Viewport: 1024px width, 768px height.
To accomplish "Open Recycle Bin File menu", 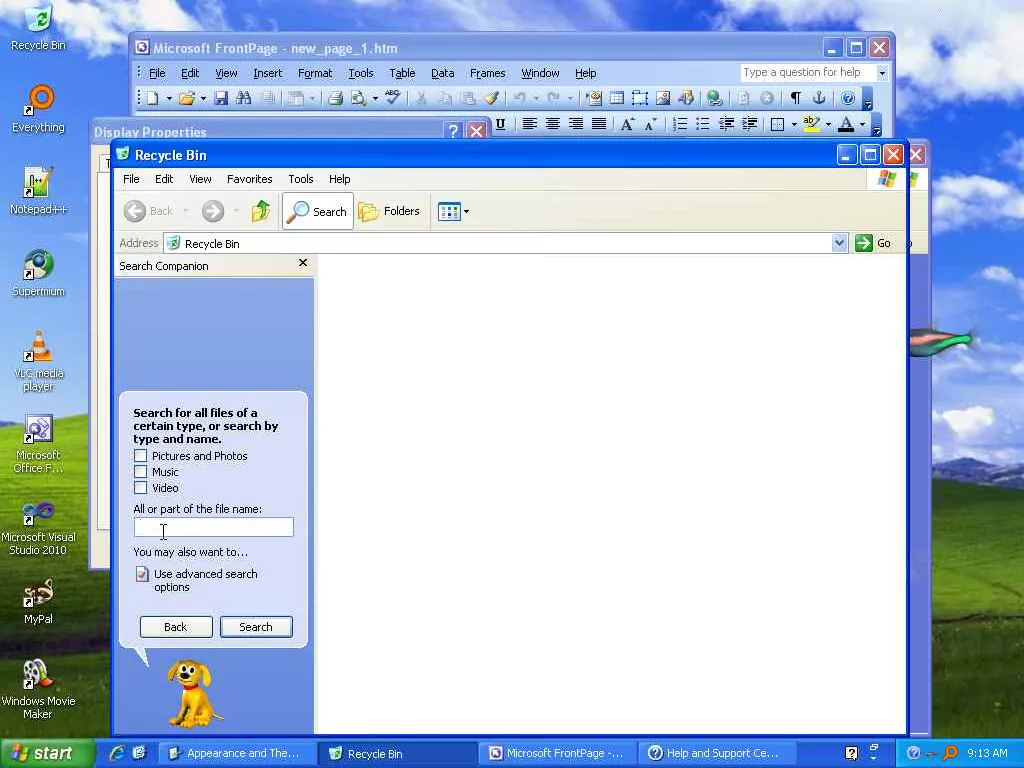I will click(131, 179).
